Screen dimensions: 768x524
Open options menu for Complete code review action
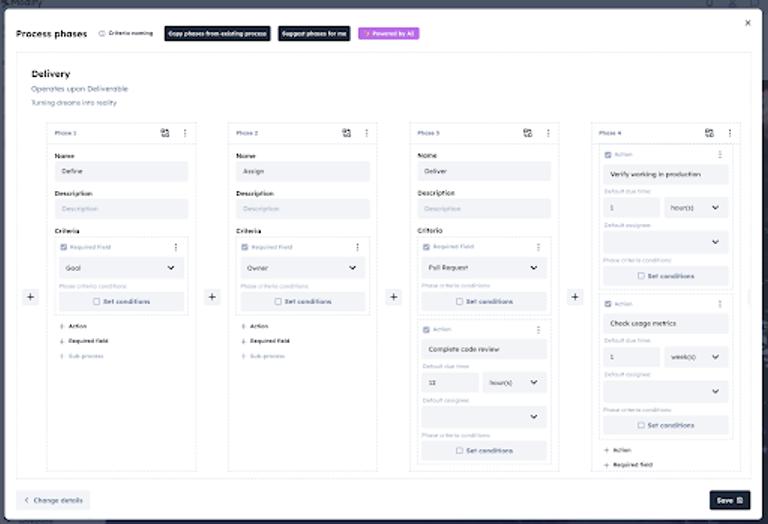pos(538,330)
